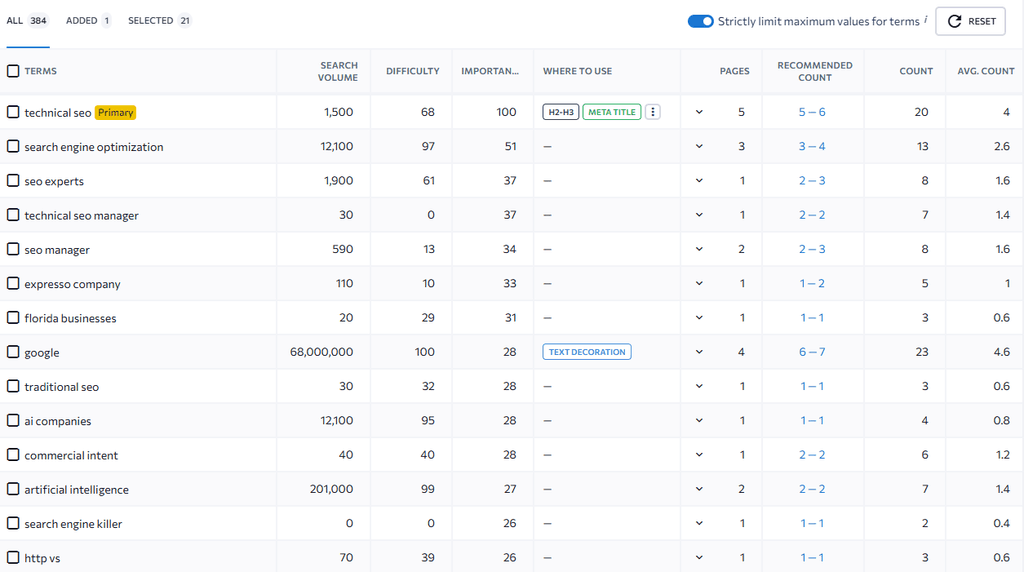Click the 'commercial intent' term text
Viewport: 1024px width, 572px height.
click(x=71, y=455)
